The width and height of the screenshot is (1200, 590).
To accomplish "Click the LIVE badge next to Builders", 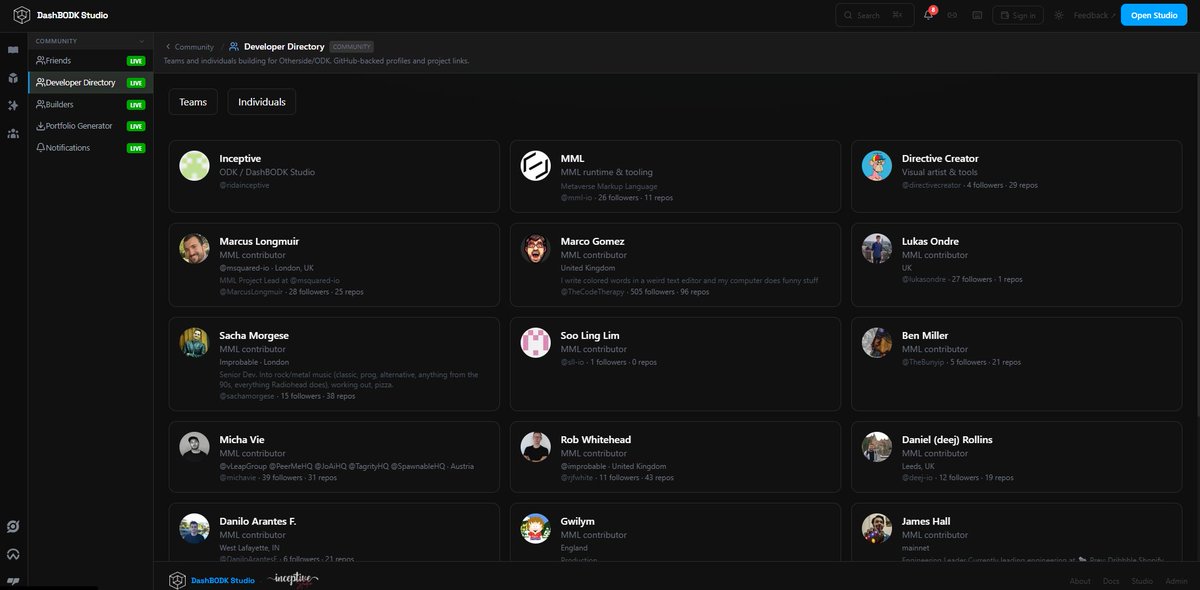I will pos(136,104).
